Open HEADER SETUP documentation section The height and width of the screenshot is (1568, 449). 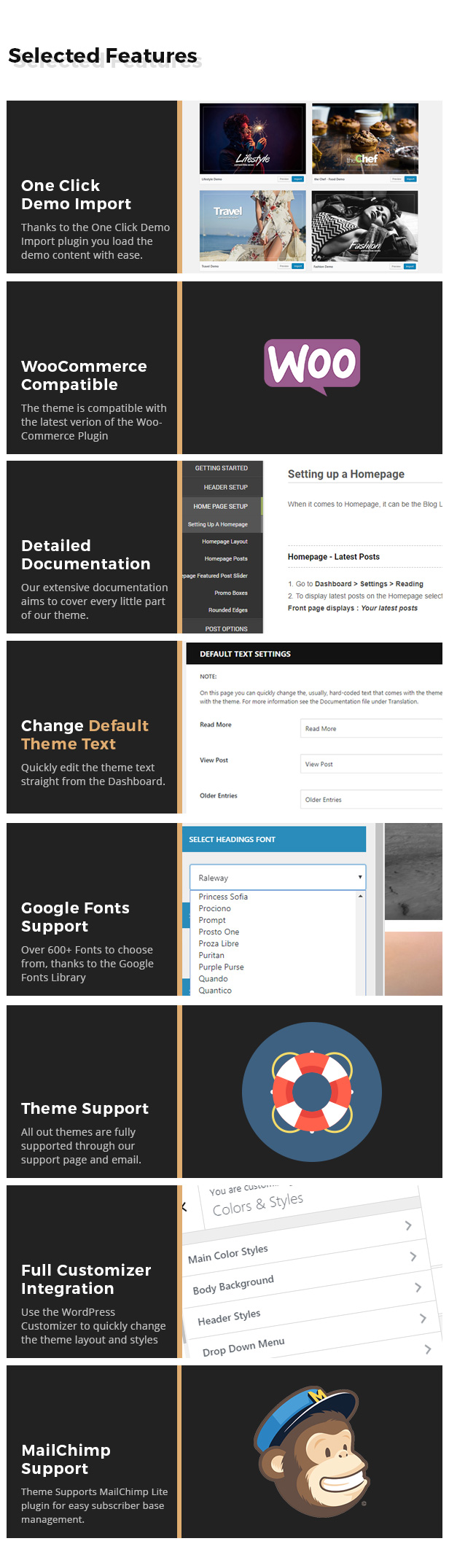click(x=222, y=487)
